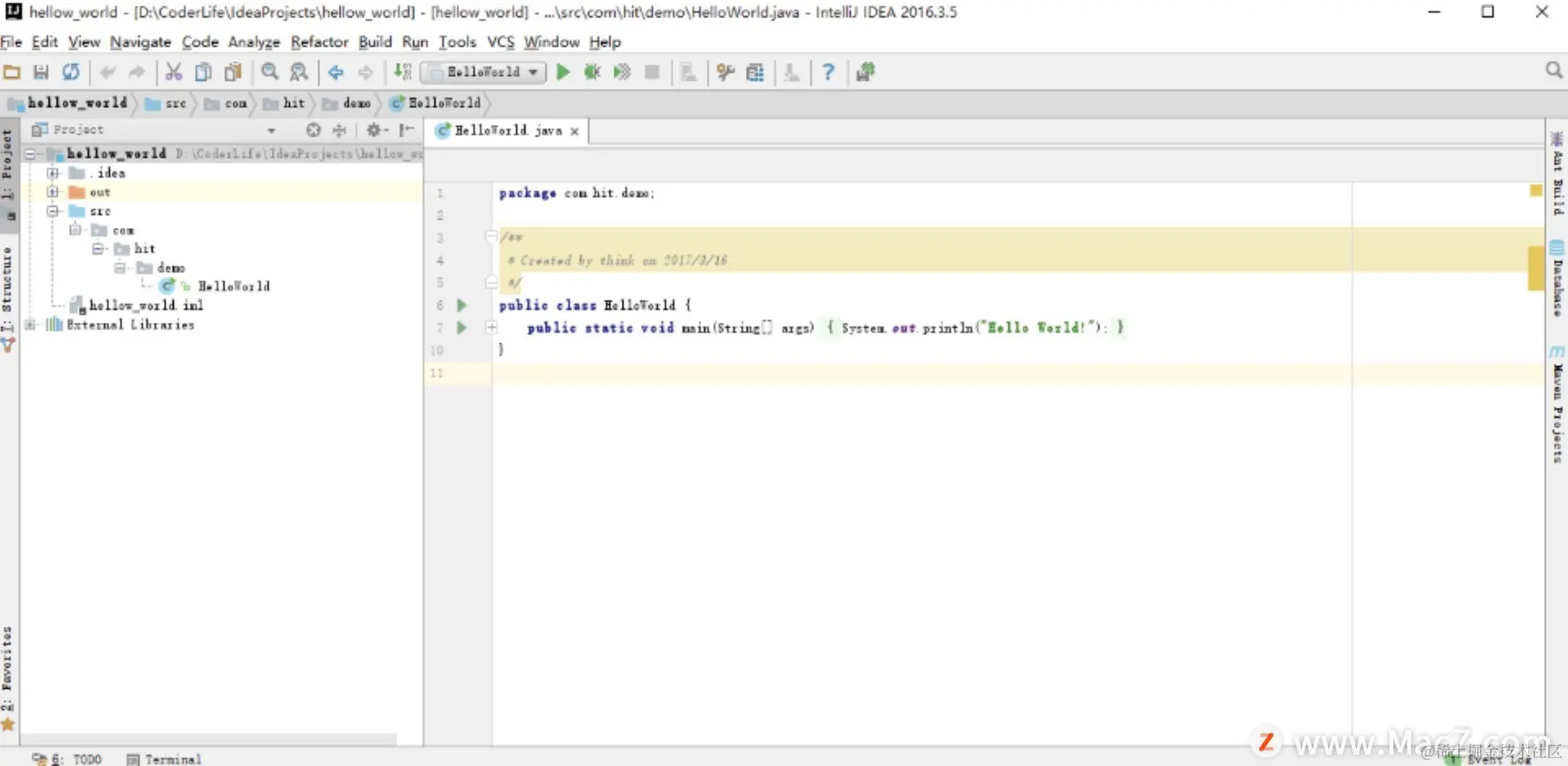The image size is (1568, 766).
Task: Toggle the Favorites tool window
Action: pos(8,678)
